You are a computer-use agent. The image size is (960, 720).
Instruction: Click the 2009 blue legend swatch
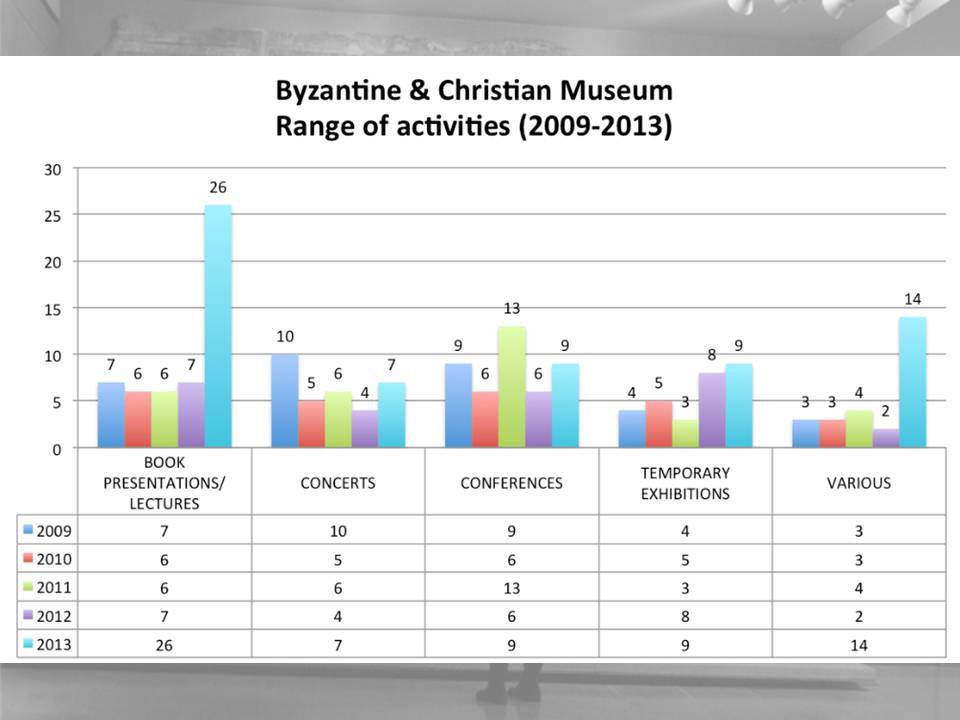pos(28,530)
